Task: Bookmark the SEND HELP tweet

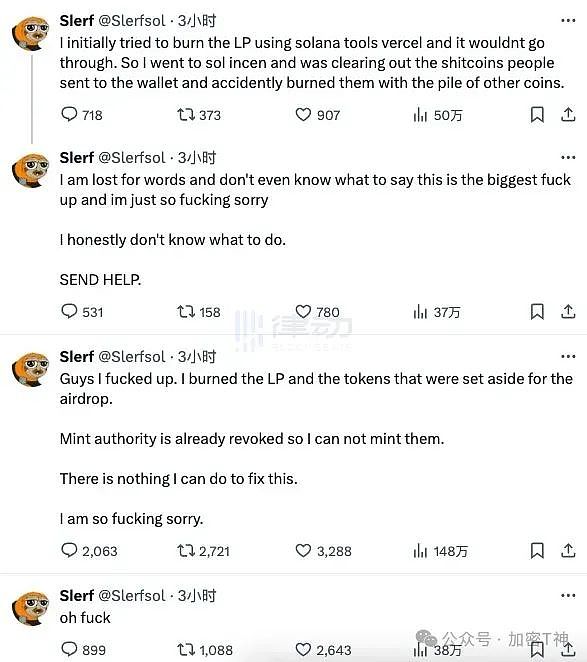Action: point(537,312)
